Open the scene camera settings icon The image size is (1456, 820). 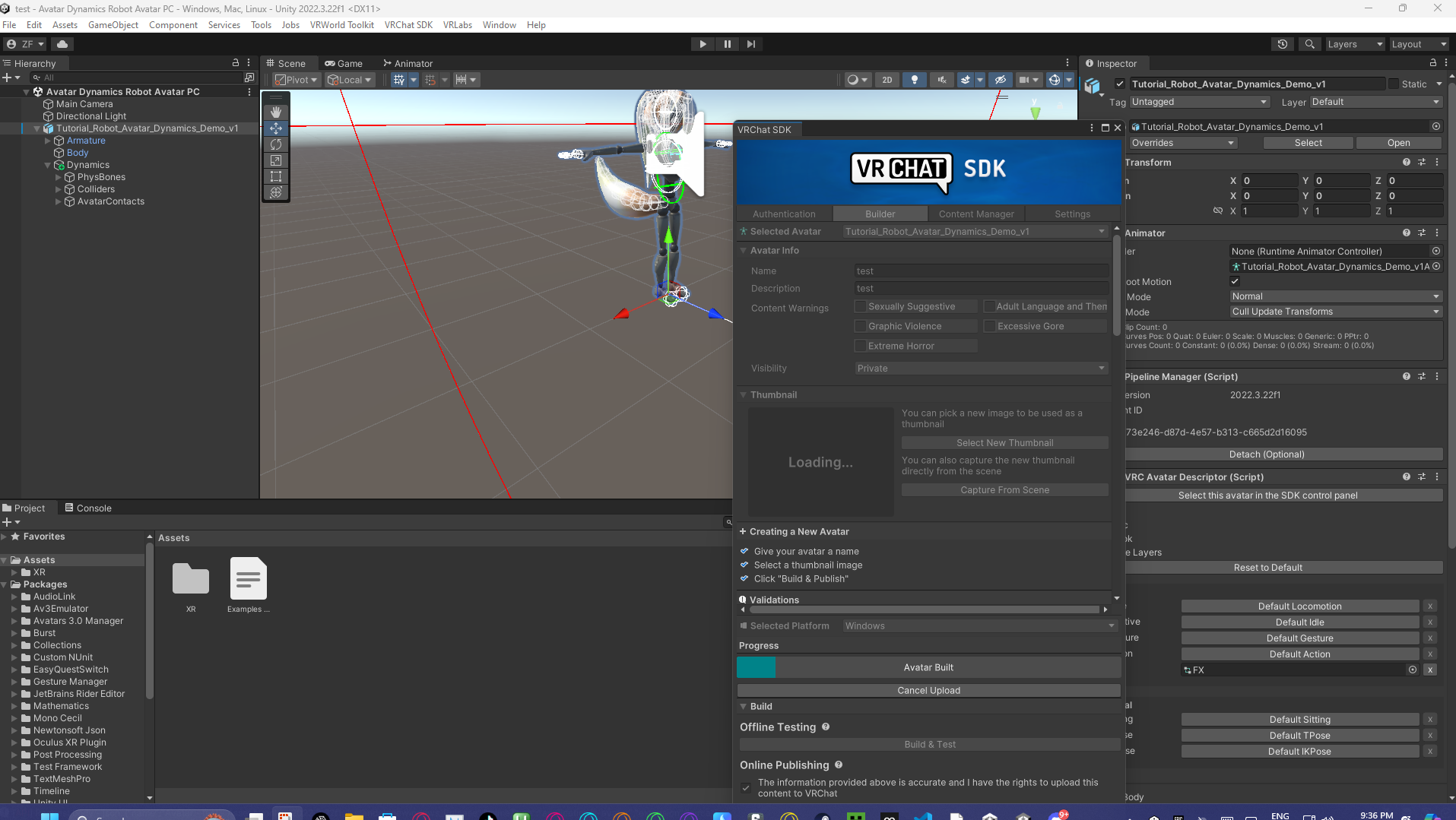click(x=1029, y=80)
